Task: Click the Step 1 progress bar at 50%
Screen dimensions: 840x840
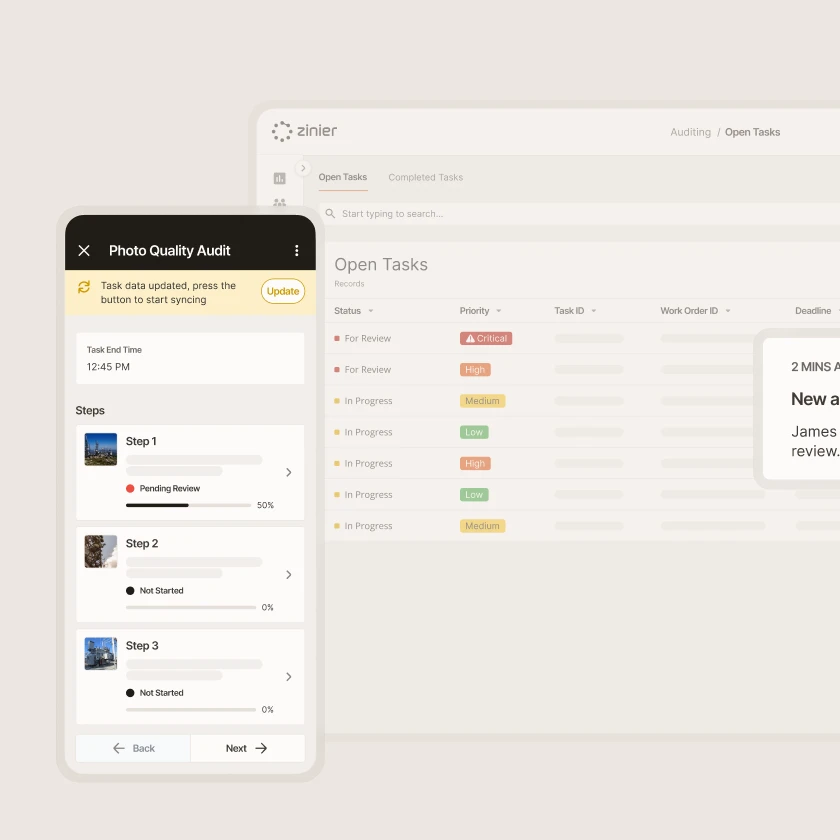Action: click(189, 505)
